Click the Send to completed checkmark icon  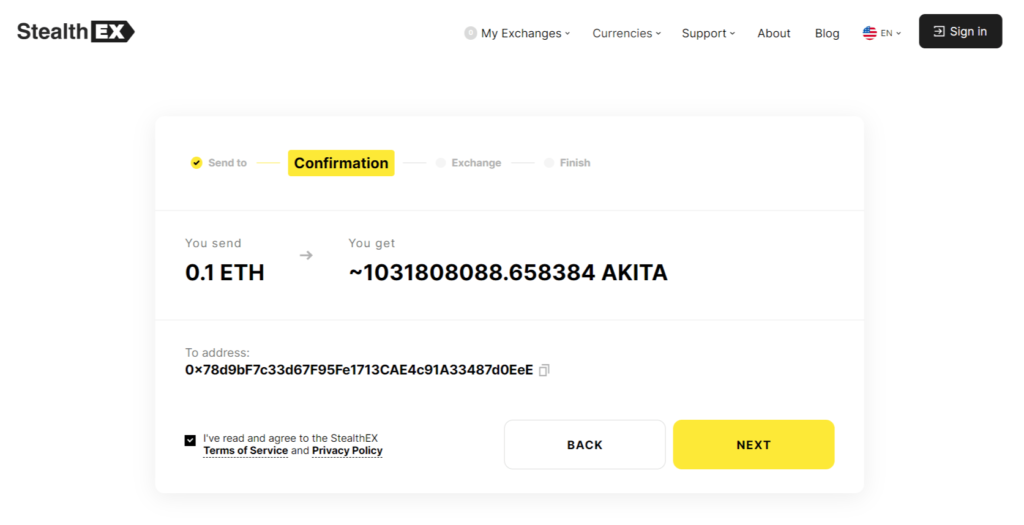pos(196,163)
